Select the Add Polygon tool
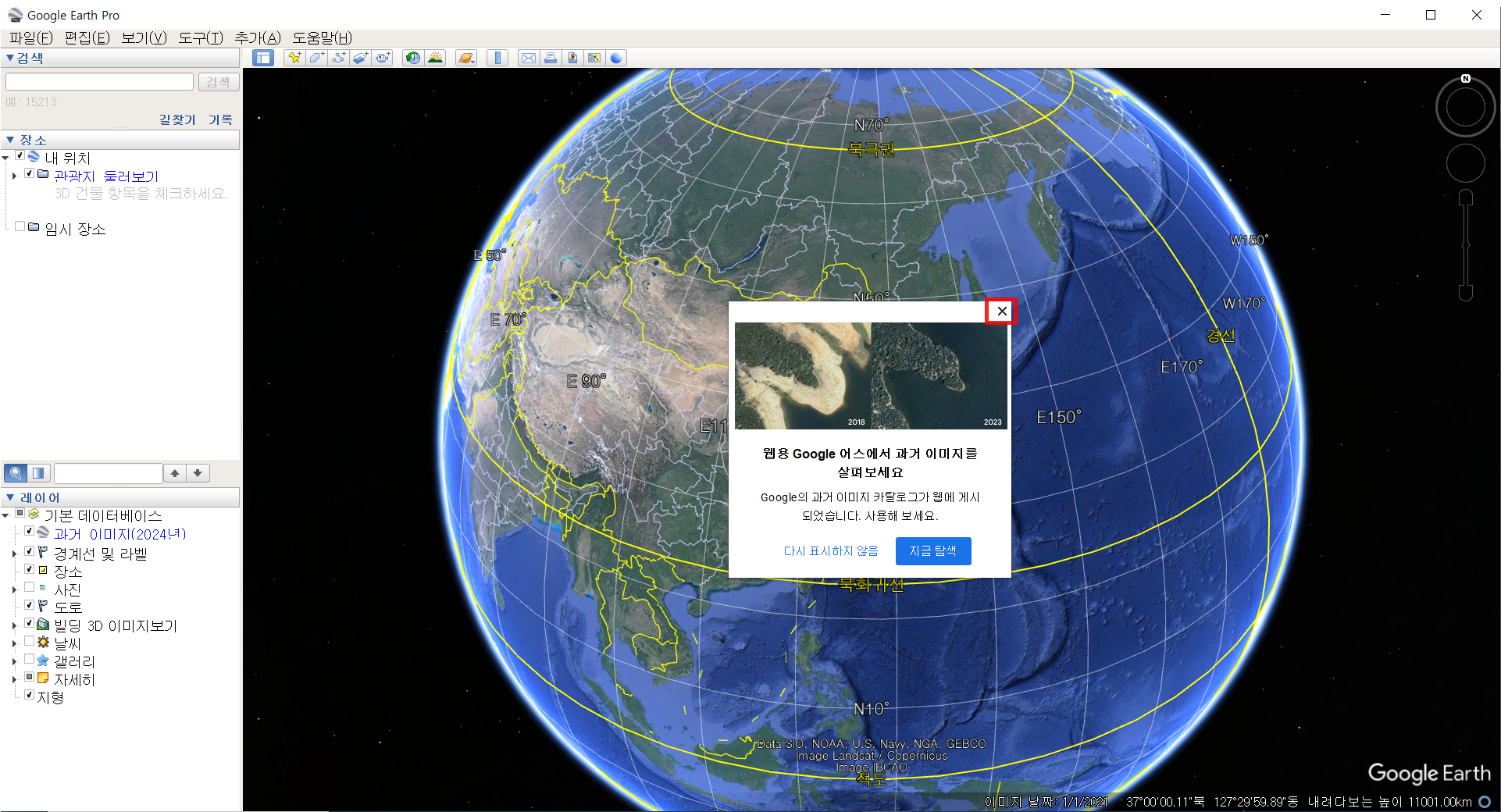 point(316,58)
